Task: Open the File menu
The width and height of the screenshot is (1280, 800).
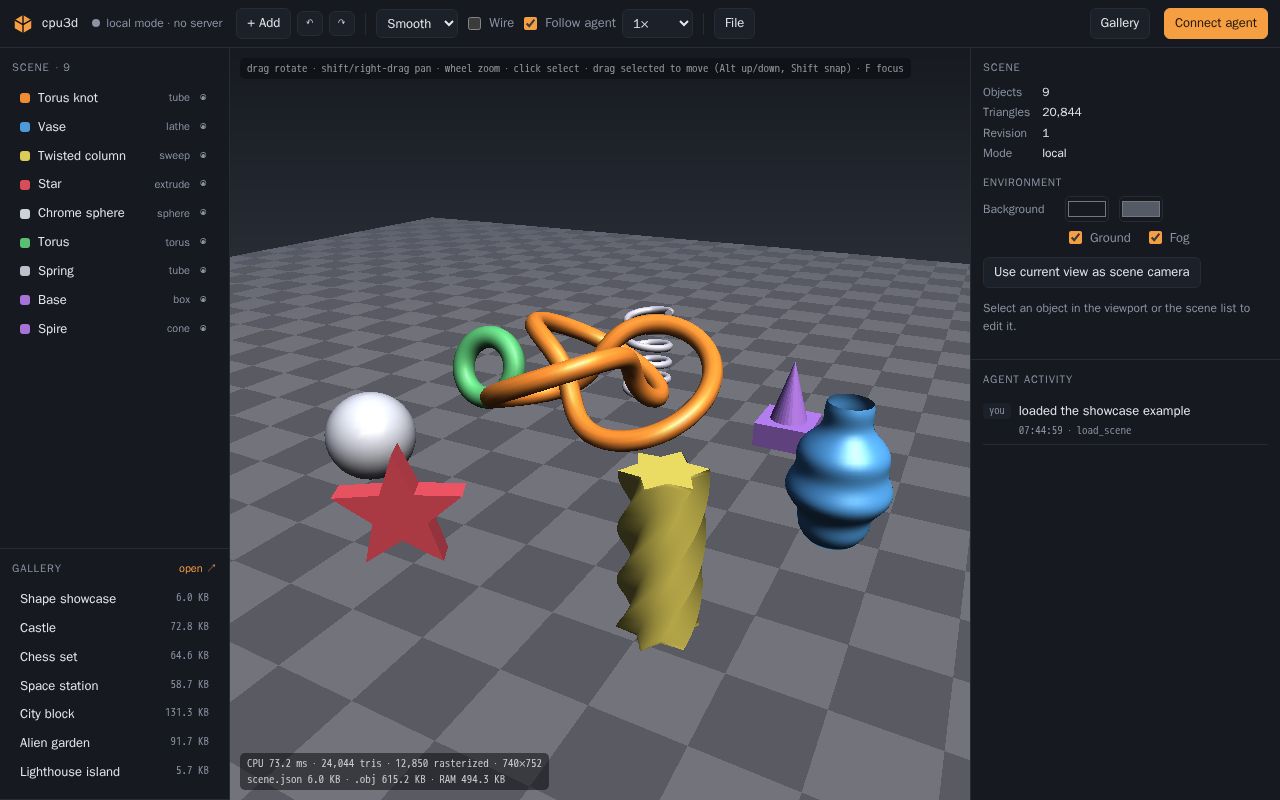Action: click(x=734, y=23)
